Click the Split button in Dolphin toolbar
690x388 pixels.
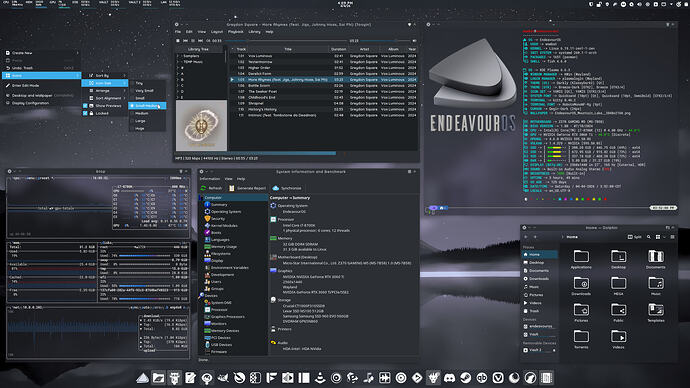[x=634, y=237]
